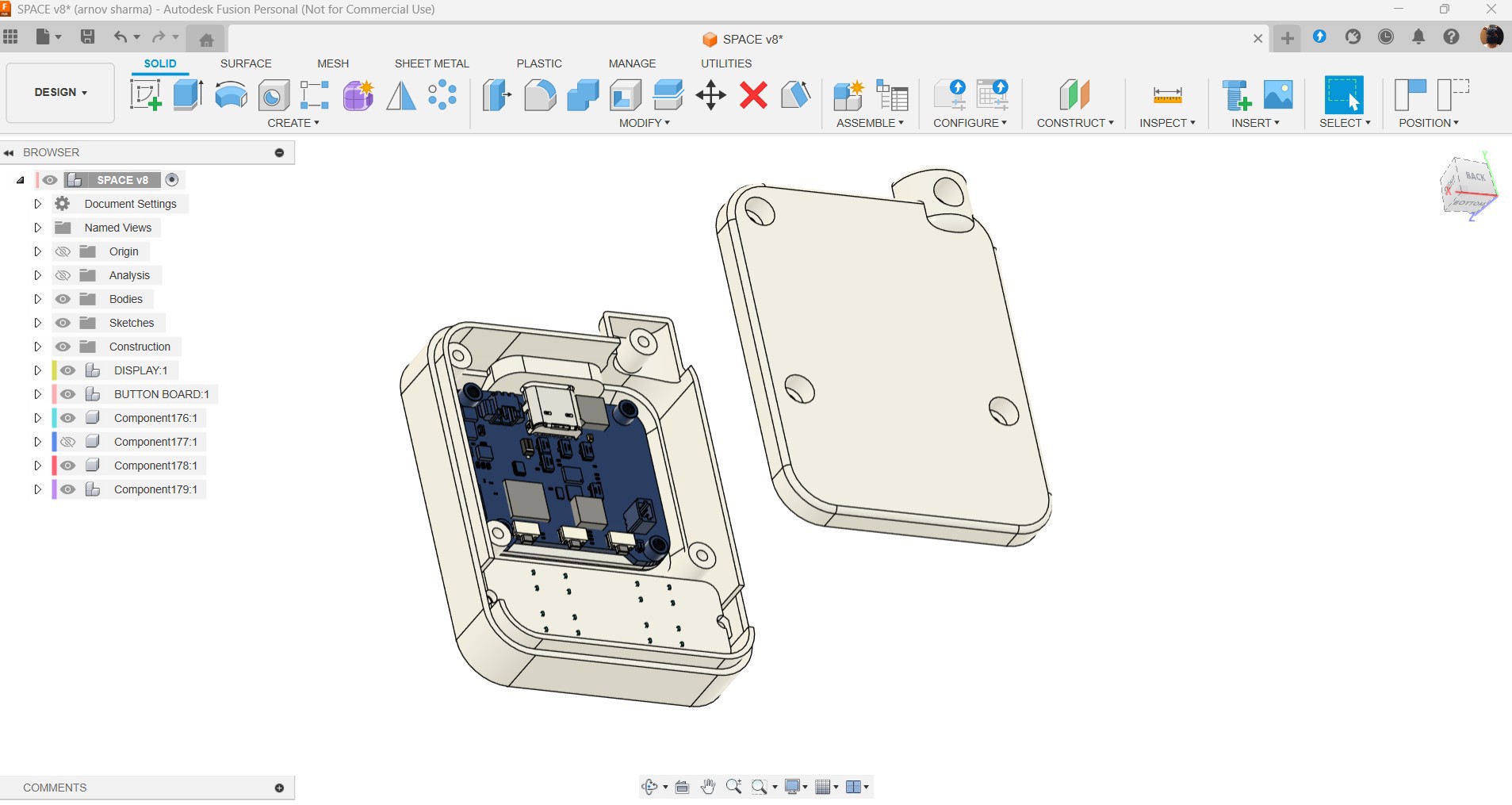1512x805 pixels.
Task: Toggle visibility of the Sketches folder
Action: tap(63, 323)
